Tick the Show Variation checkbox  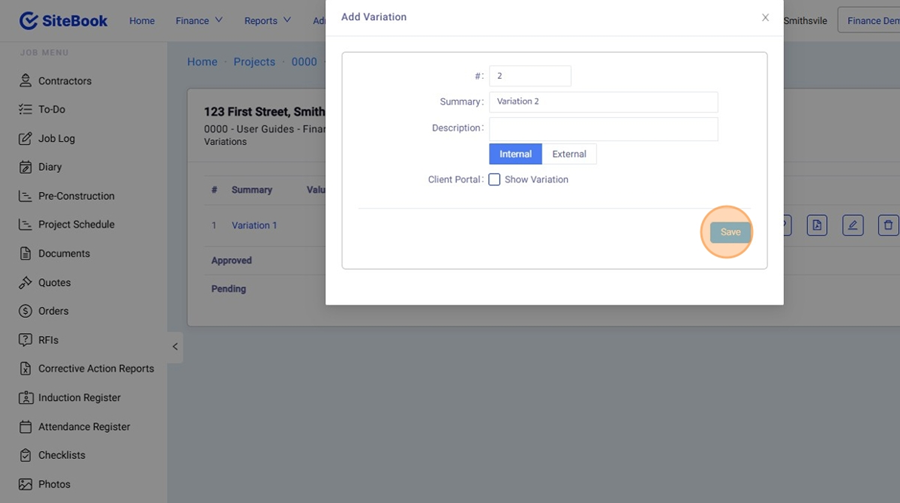[494, 180]
